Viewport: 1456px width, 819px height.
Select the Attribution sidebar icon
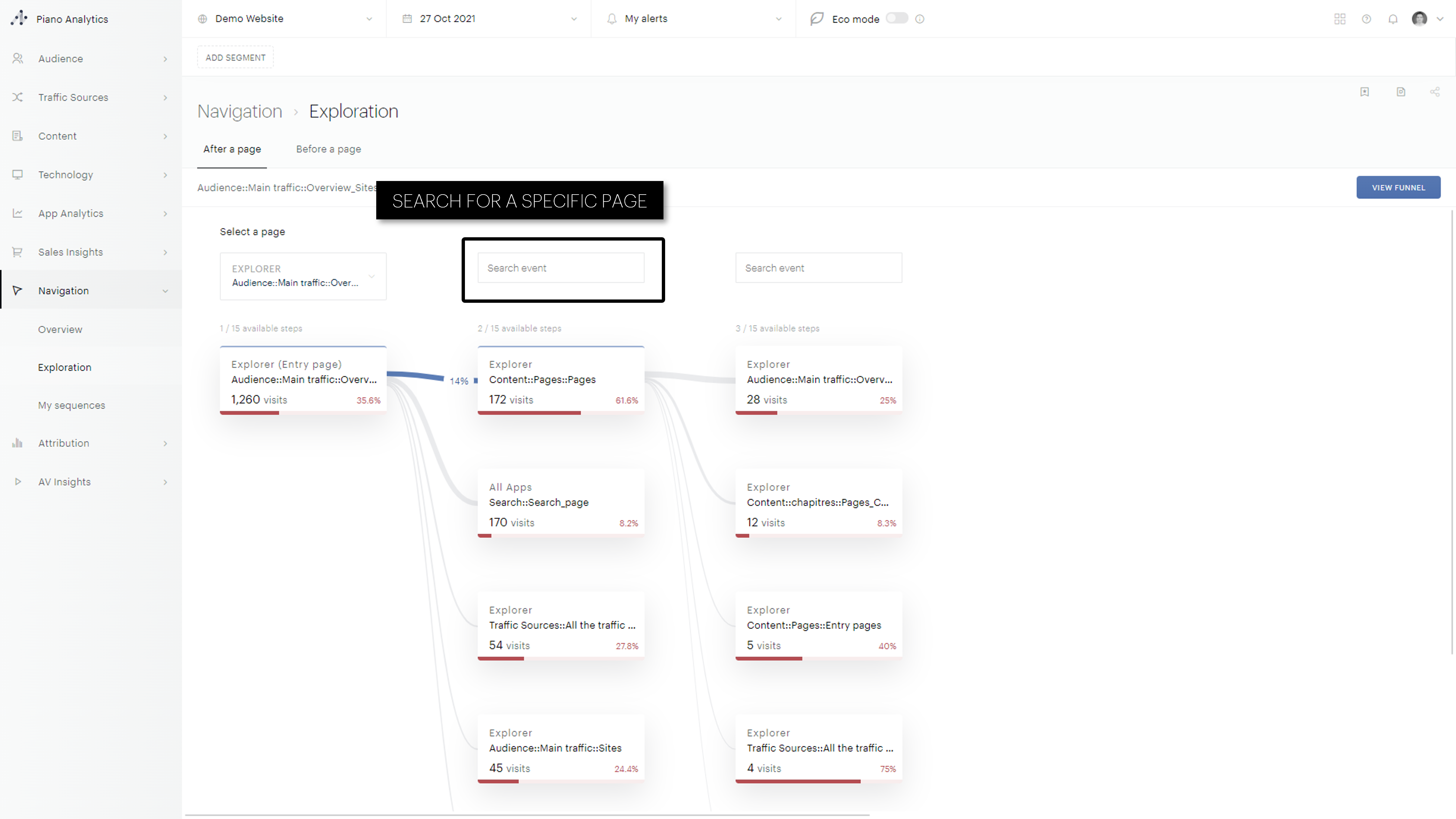tap(18, 443)
